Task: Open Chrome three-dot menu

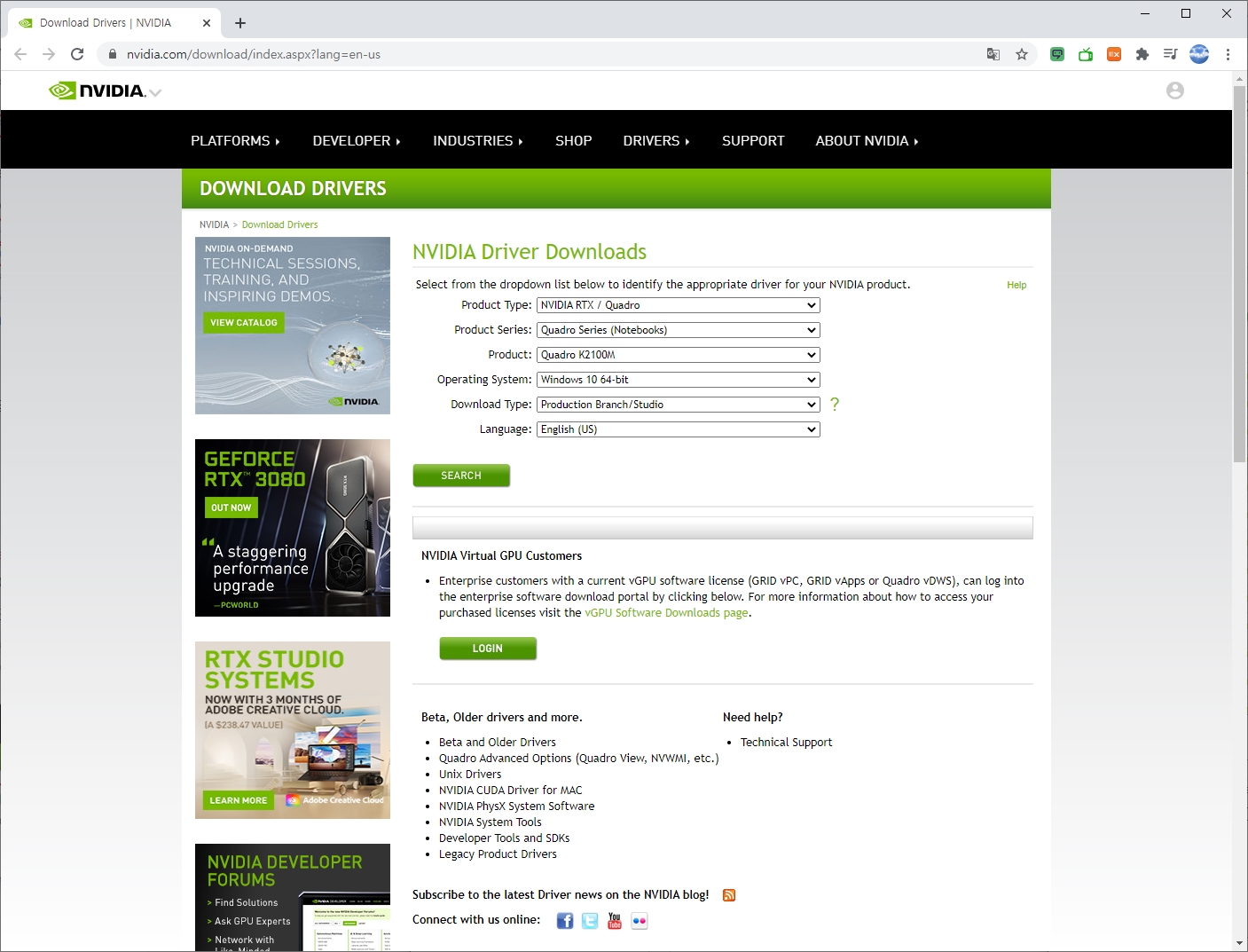Action: pyautogui.click(x=1228, y=54)
